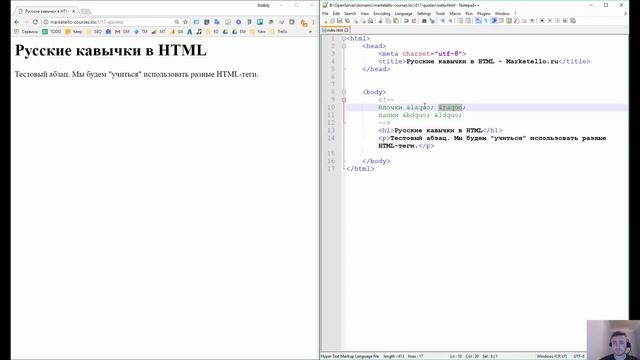Open the Run menu in Notepad++
640x360 pixels.
(x=469, y=13)
